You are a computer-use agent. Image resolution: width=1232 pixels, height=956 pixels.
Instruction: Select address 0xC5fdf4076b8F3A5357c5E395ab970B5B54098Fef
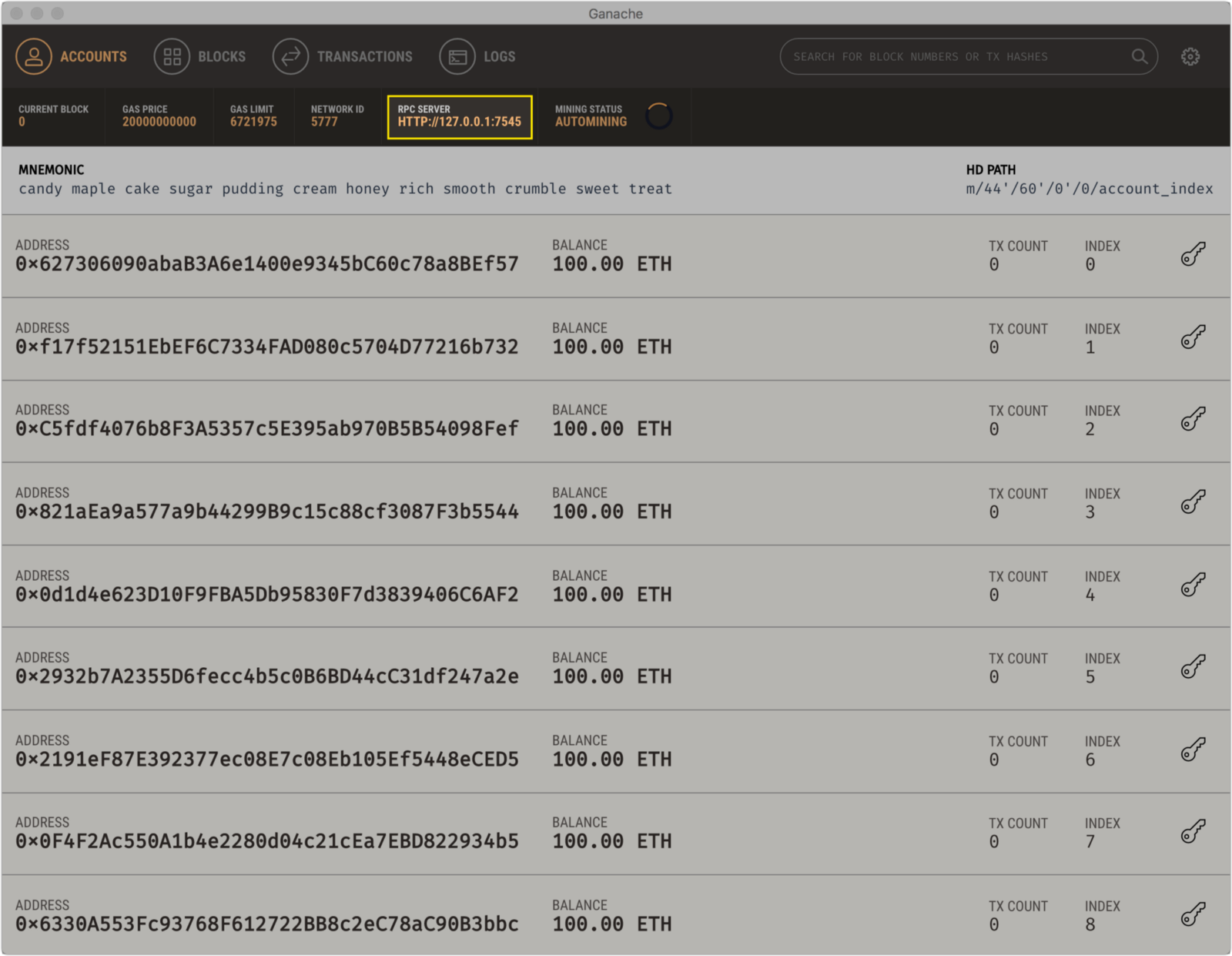(267, 429)
